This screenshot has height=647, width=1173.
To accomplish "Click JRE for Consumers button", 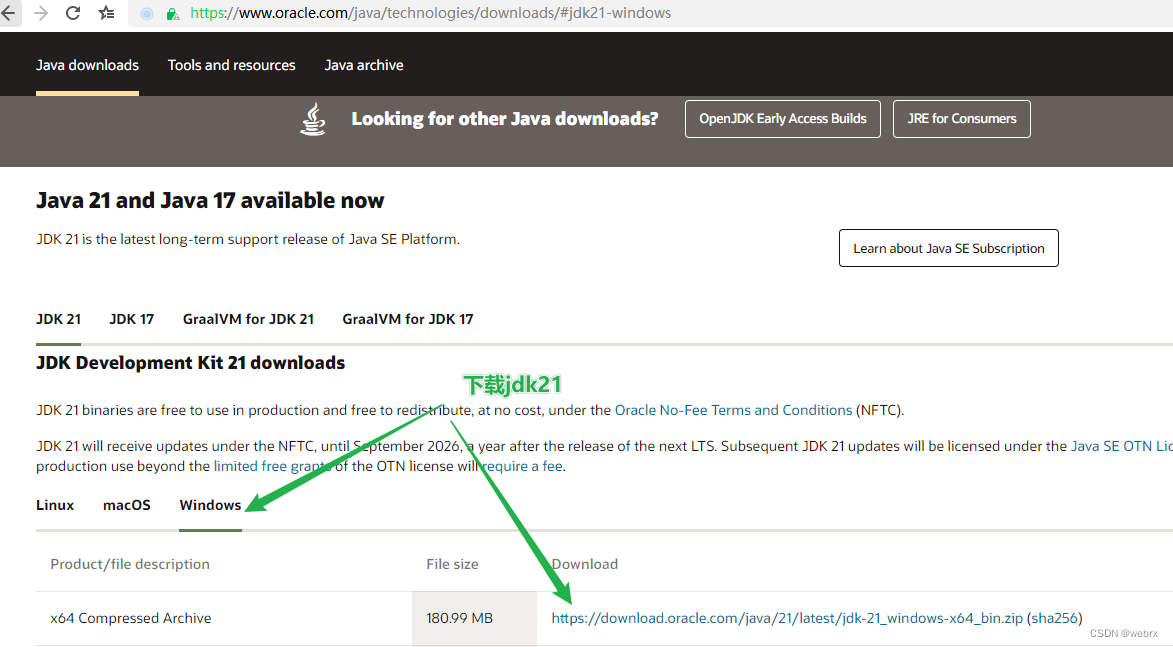I will [961, 119].
